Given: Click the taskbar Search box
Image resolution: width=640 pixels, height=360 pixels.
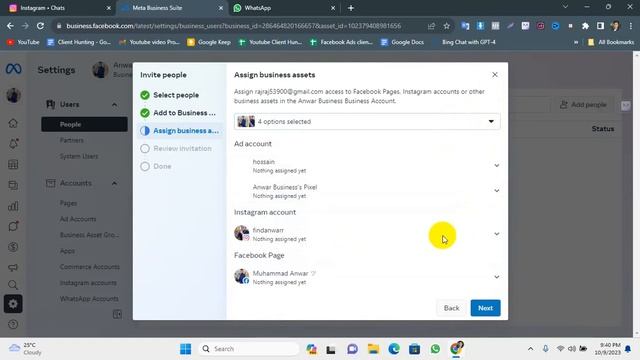Looking at the screenshot, I should [x=249, y=349].
